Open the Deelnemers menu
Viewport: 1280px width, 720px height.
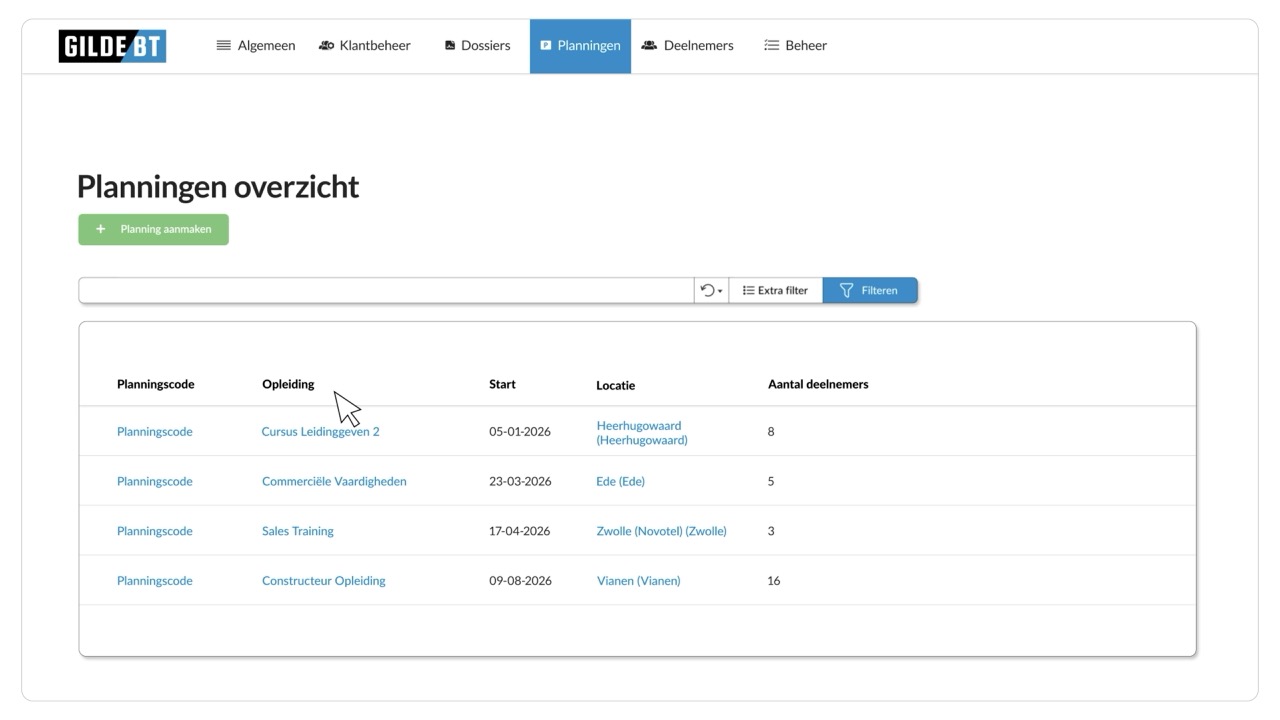pos(688,46)
